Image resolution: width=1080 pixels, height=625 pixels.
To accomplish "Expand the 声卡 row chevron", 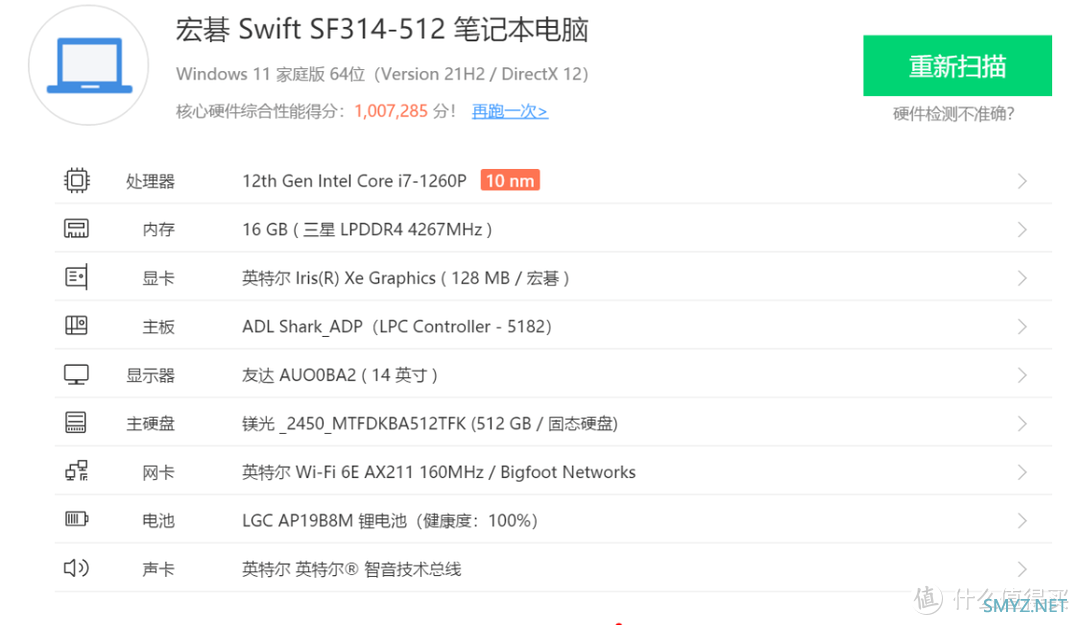I will point(1022,569).
